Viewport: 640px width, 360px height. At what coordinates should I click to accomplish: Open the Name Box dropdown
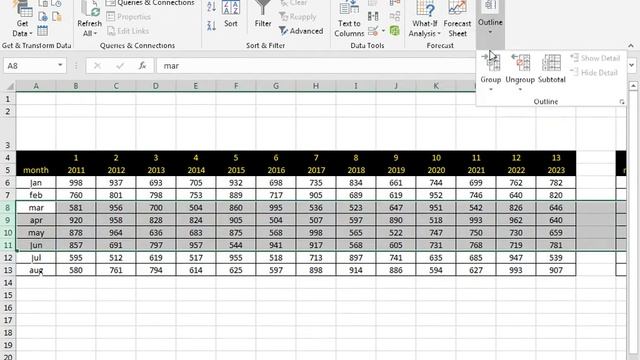(x=60, y=65)
